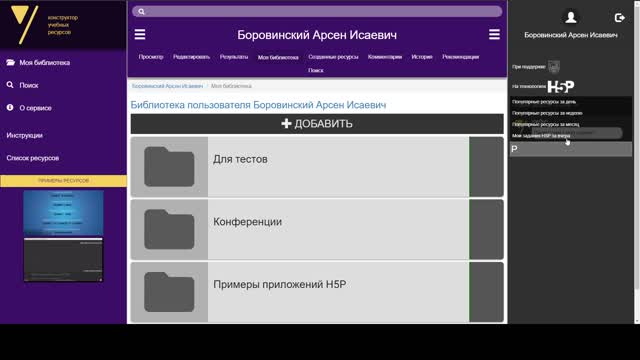Select Популярные ресурсы за день
This screenshot has width=640, height=360.
click(x=544, y=102)
